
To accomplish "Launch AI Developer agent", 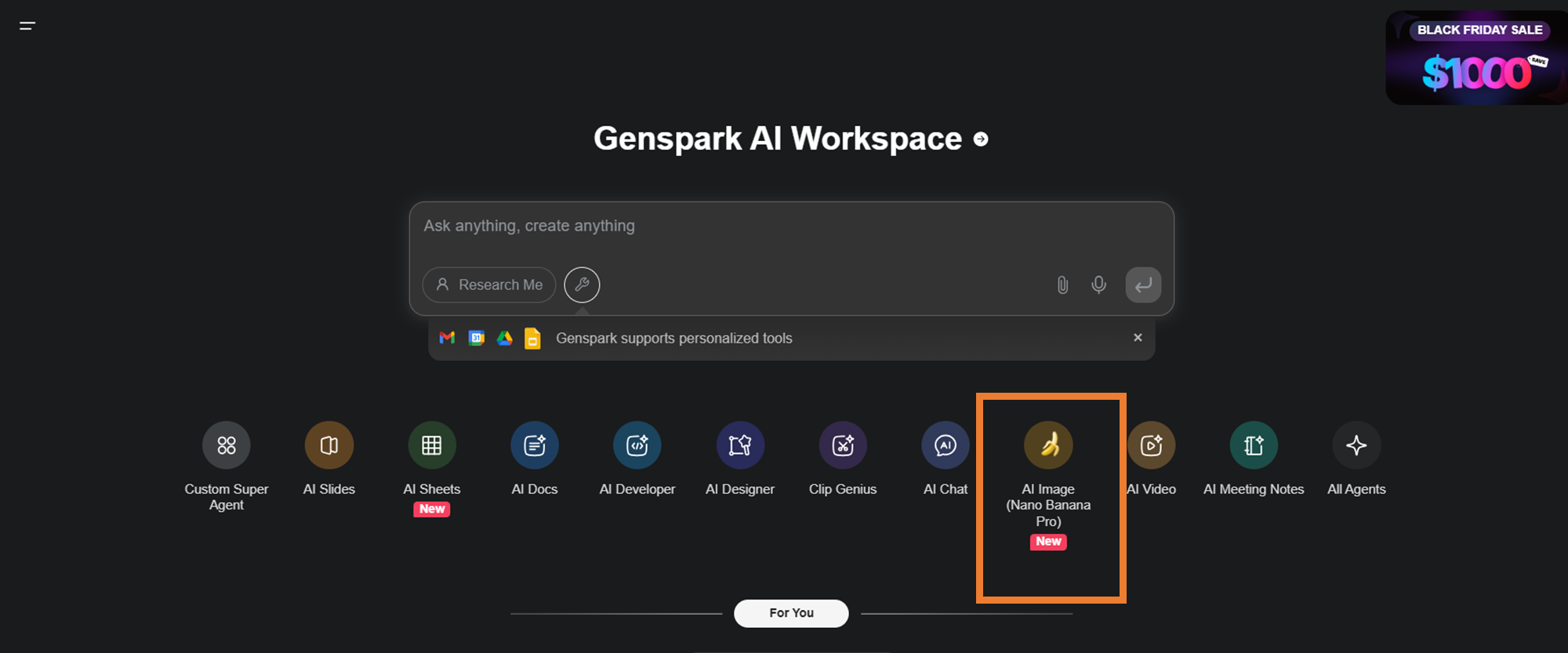I will tap(637, 445).
